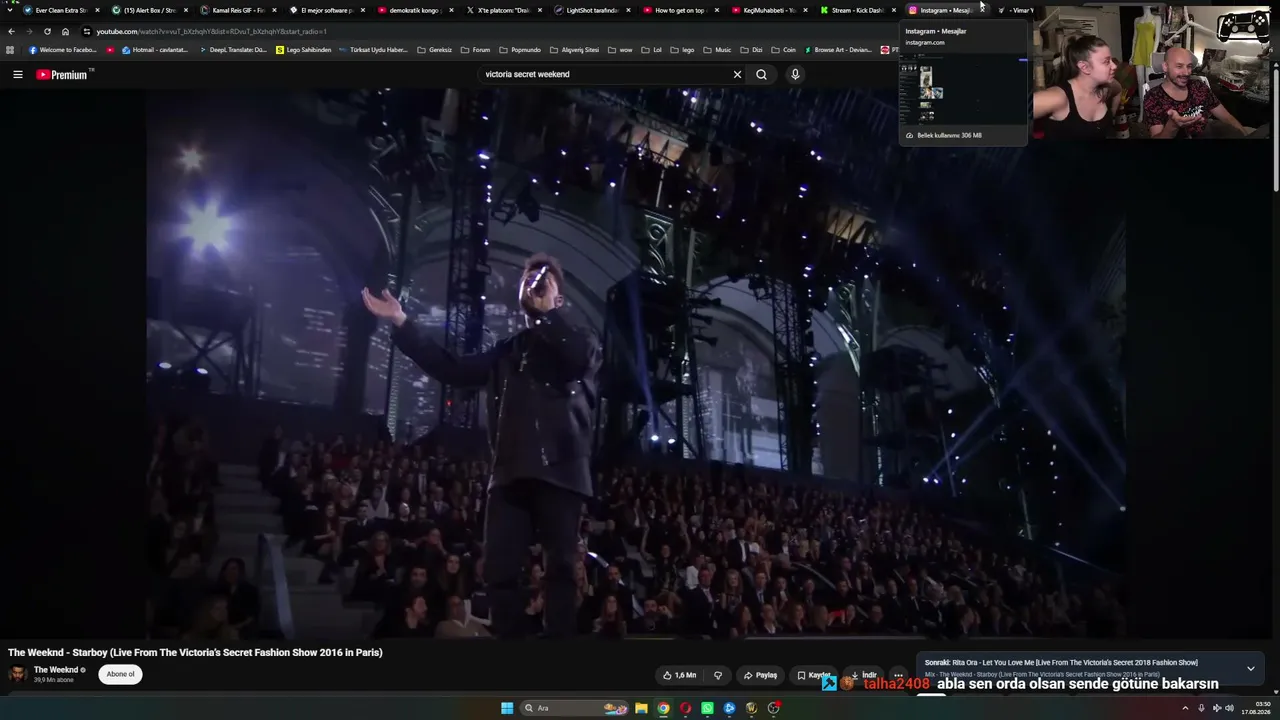1280x720 pixels.
Task: Like the video with thumbs-up button
Action: [680, 675]
